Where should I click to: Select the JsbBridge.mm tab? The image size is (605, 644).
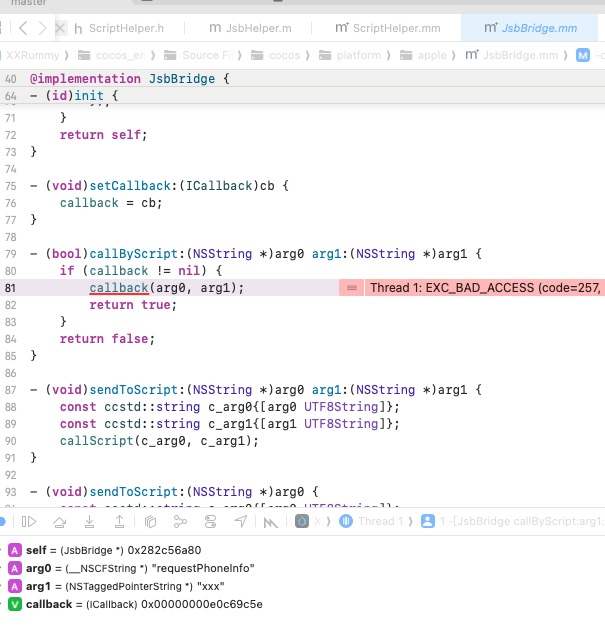pyautogui.click(x=531, y=28)
